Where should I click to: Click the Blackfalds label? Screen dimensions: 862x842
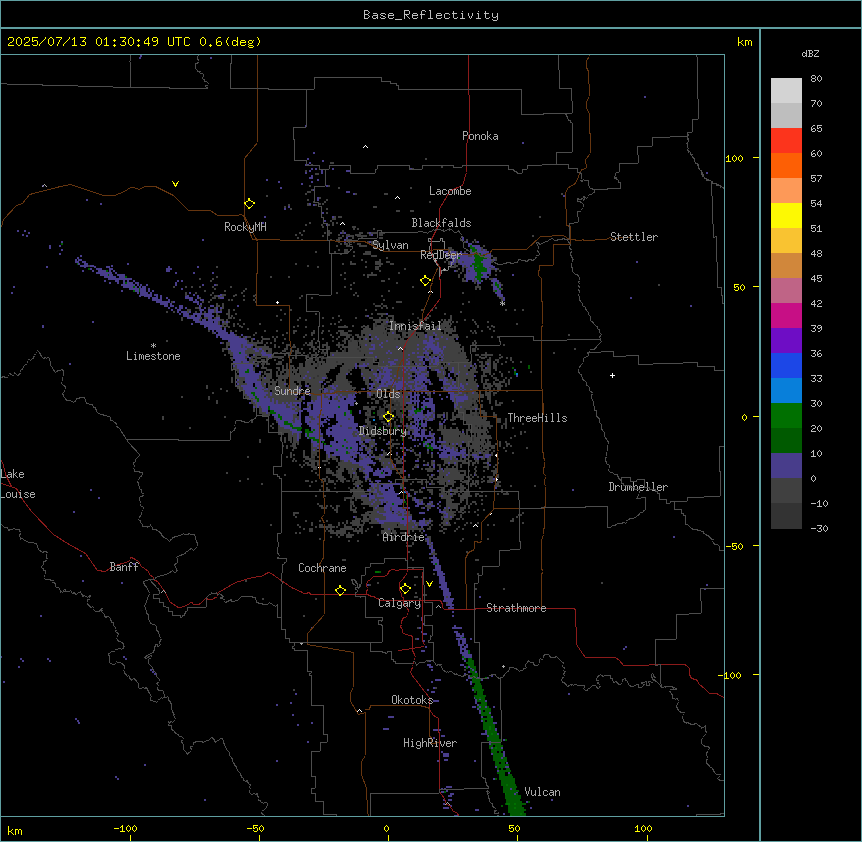pos(441,223)
